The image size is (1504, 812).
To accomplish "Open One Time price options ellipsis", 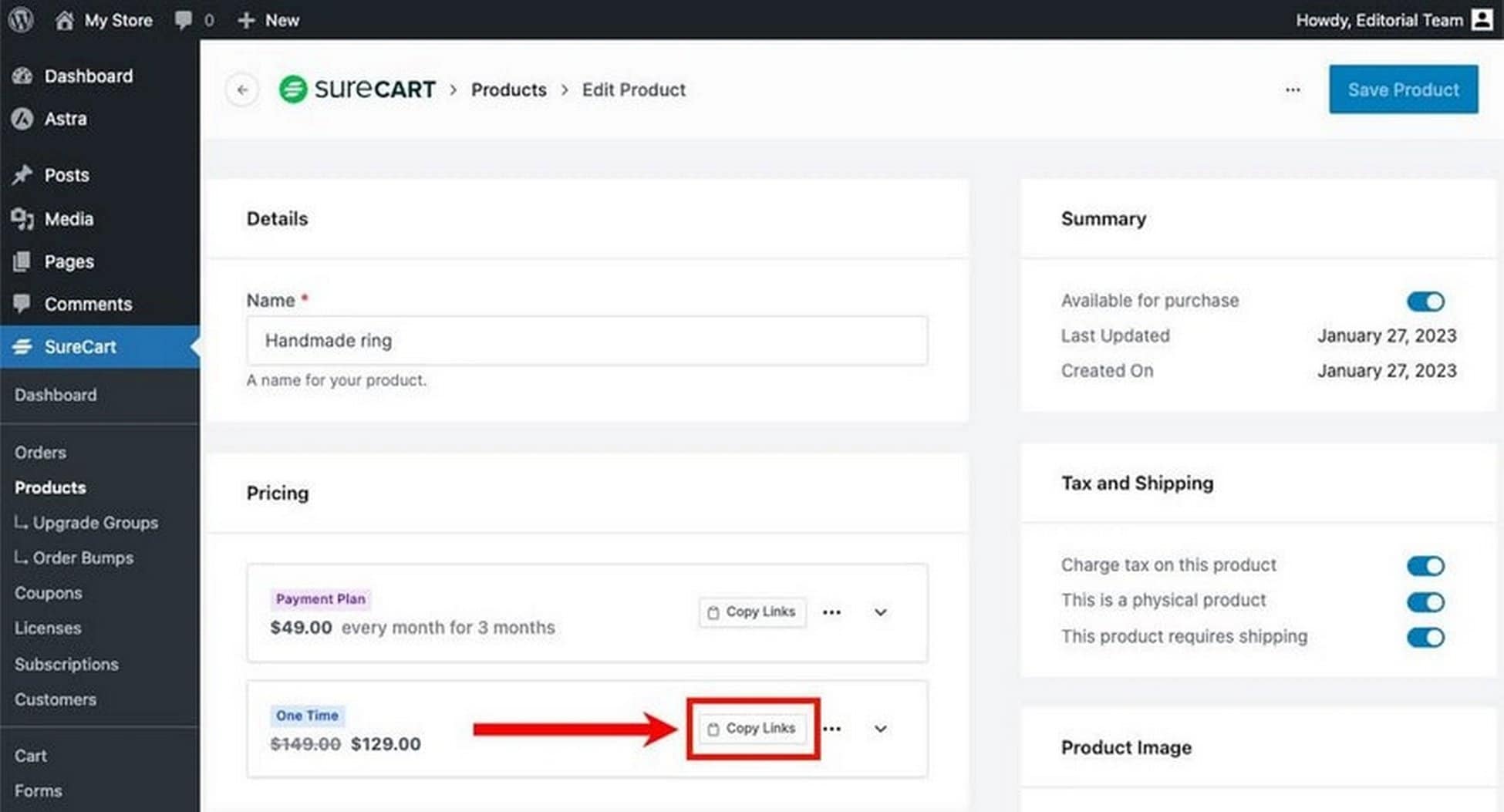I will [831, 729].
